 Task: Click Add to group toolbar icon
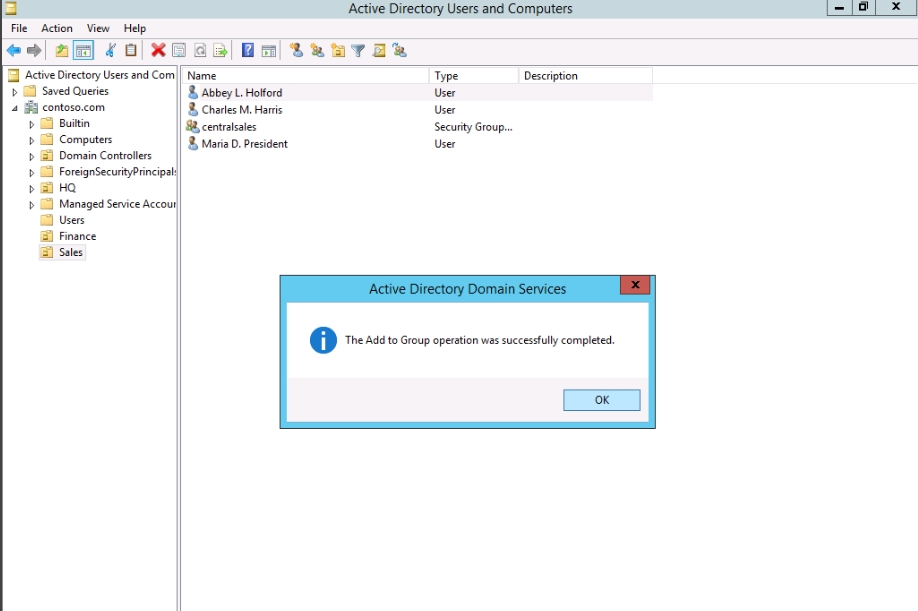400,51
